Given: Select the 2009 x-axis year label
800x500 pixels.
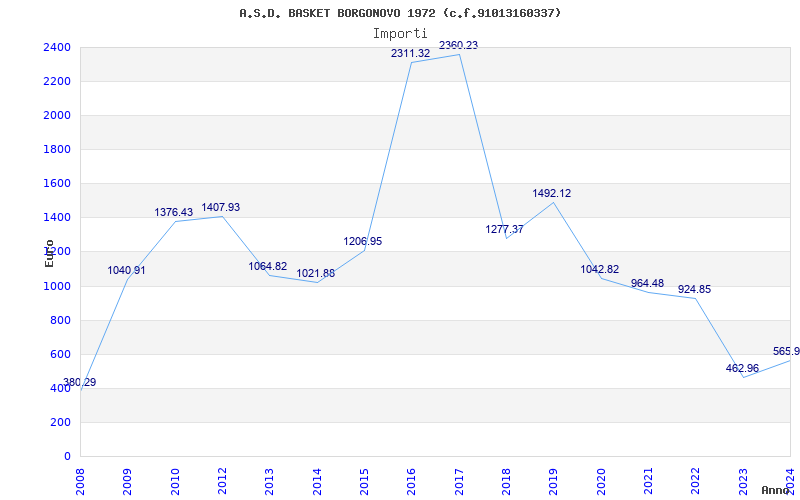Looking at the screenshot, I should coord(128,481).
